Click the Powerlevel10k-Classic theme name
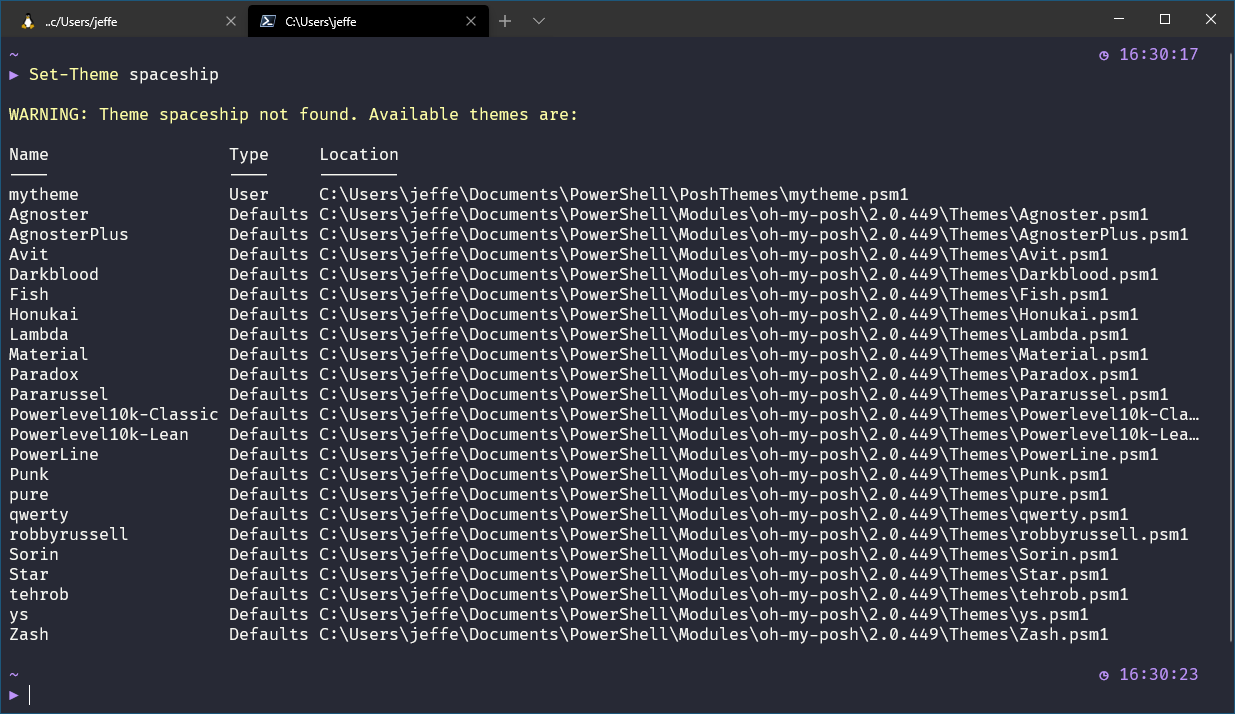The height and width of the screenshot is (714, 1235). [114, 415]
